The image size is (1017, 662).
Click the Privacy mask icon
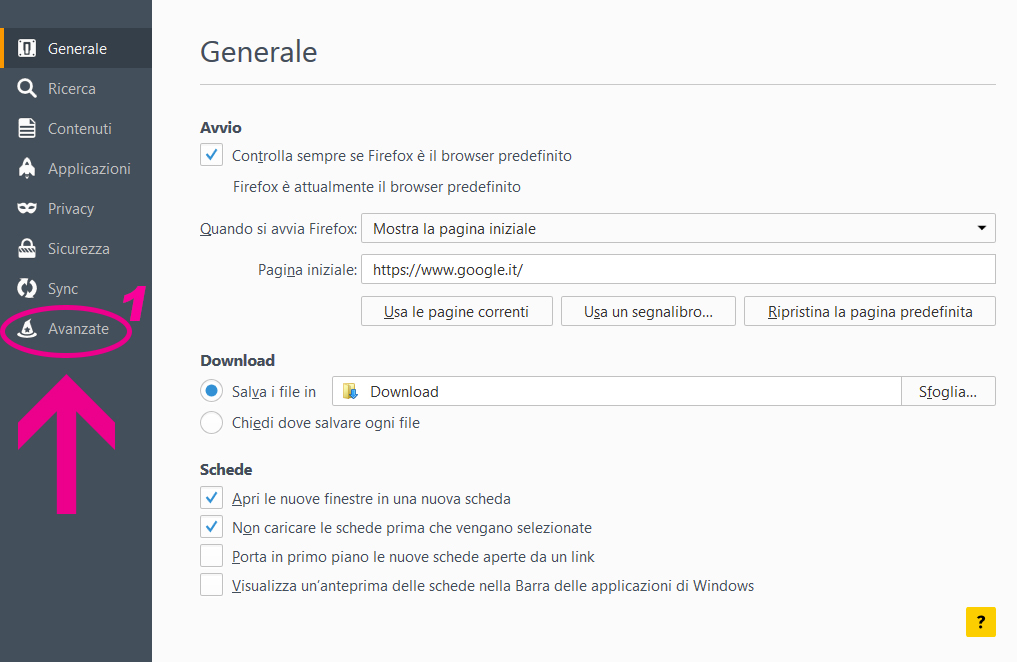tap(27, 208)
